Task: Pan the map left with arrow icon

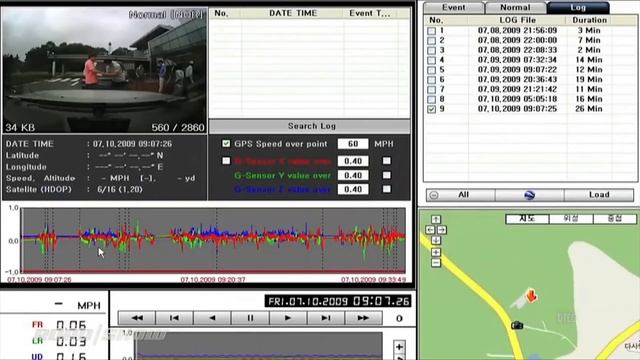Action: (x=430, y=230)
